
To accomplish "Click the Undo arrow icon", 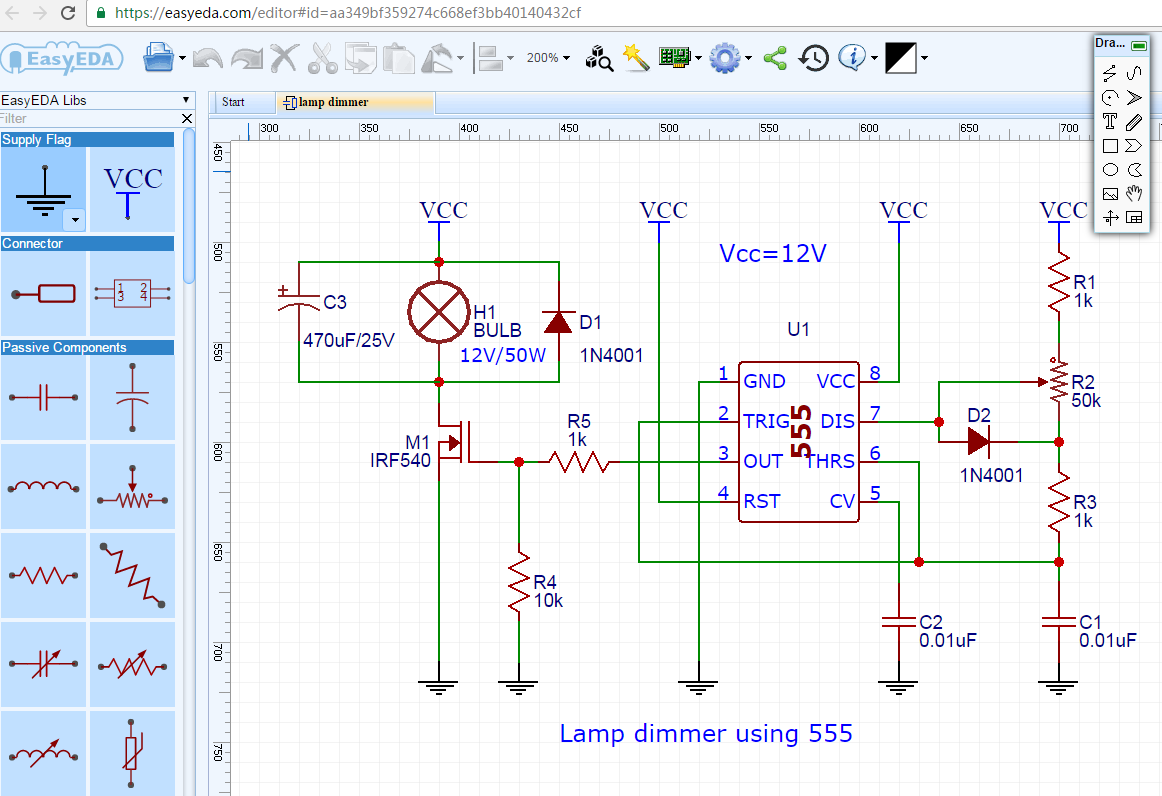I will point(208,58).
